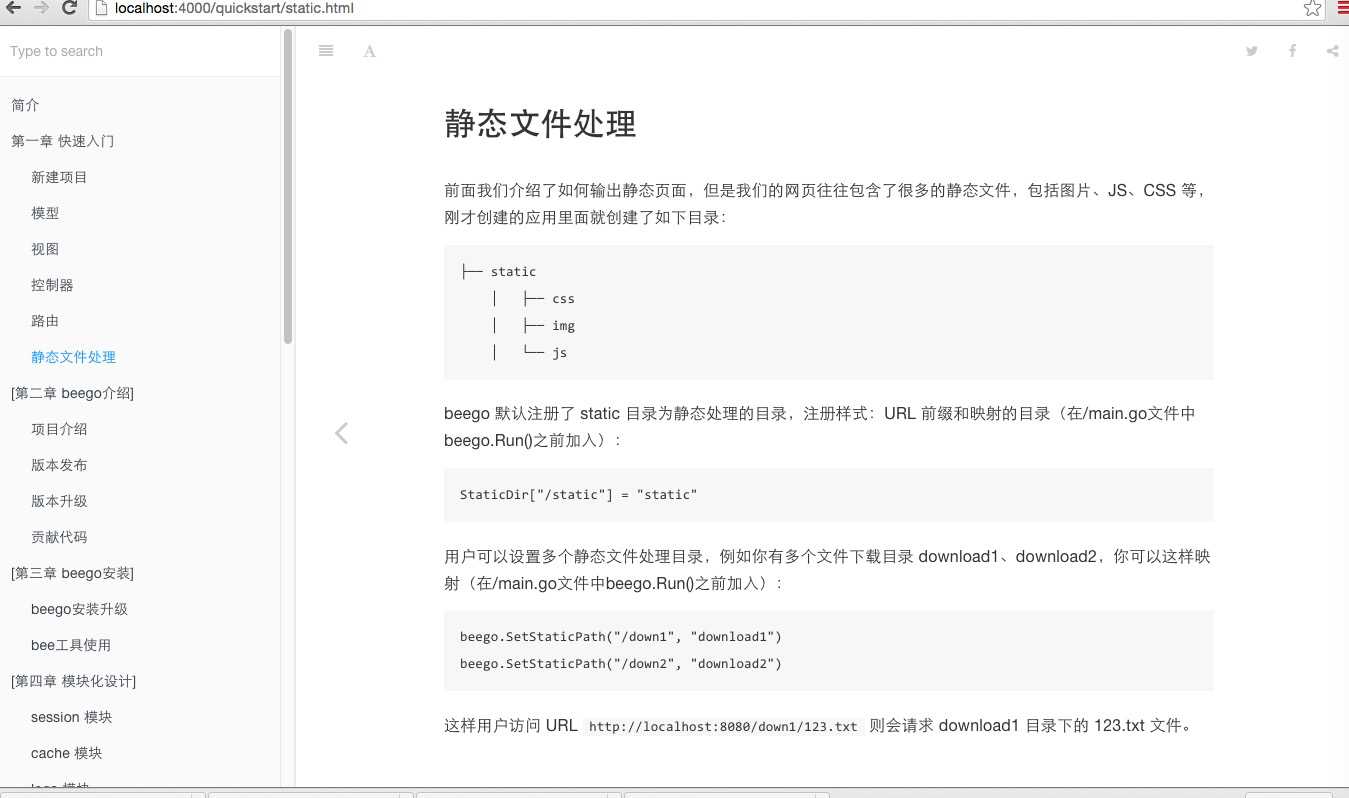Open 版本发布 sidebar entry
Screen dimensions: 1349x798
(59, 465)
